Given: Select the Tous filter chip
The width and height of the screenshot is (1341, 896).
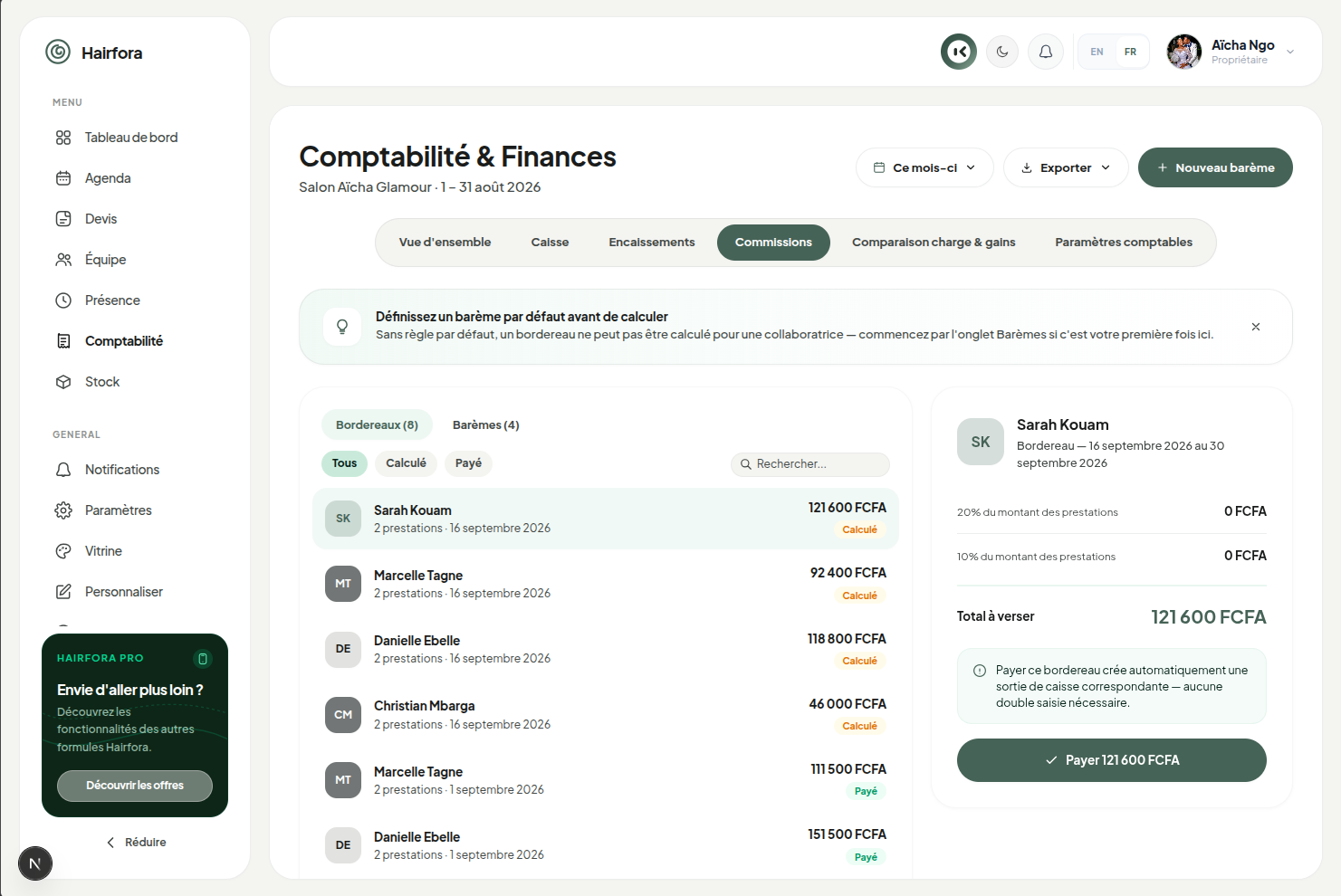Looking at the screenshot, I should click(x=344, y=463).
